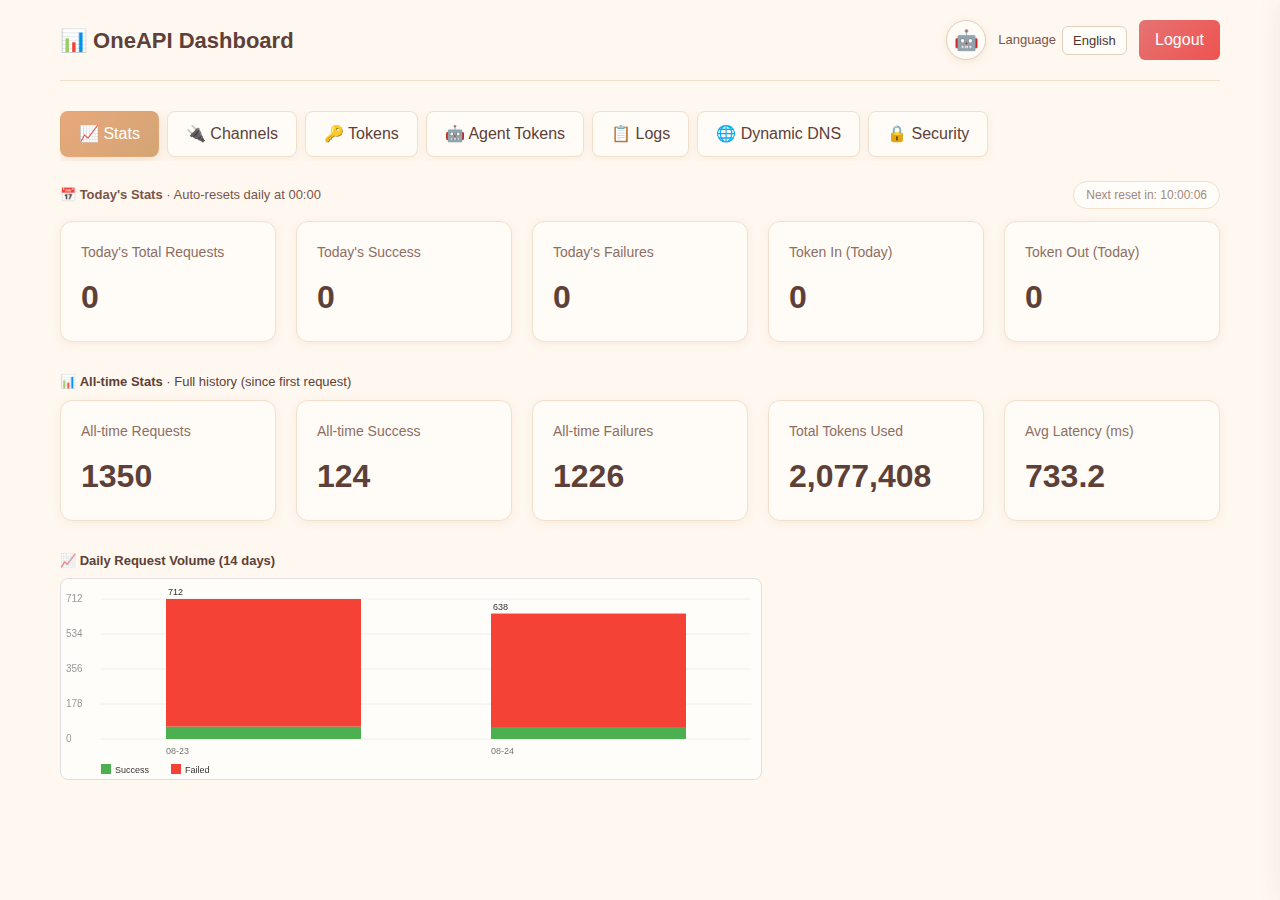Select the Agent Tokens tab
The height and width of the screenshot is (900, 1280).
pos(505,134)
